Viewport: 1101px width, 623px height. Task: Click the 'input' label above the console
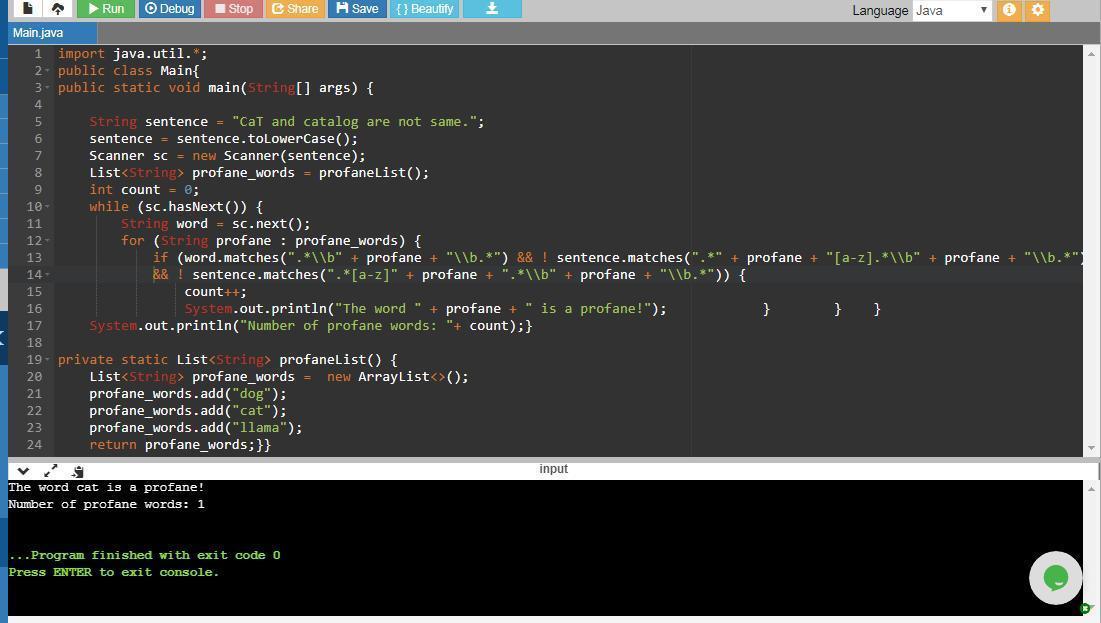[x=553, y=468]
